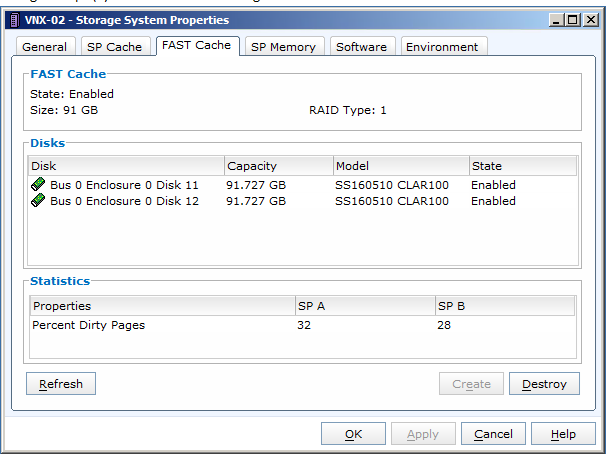606x454 pixels.
Task: Switch to the General tab
Action: (x=45, y=47)
